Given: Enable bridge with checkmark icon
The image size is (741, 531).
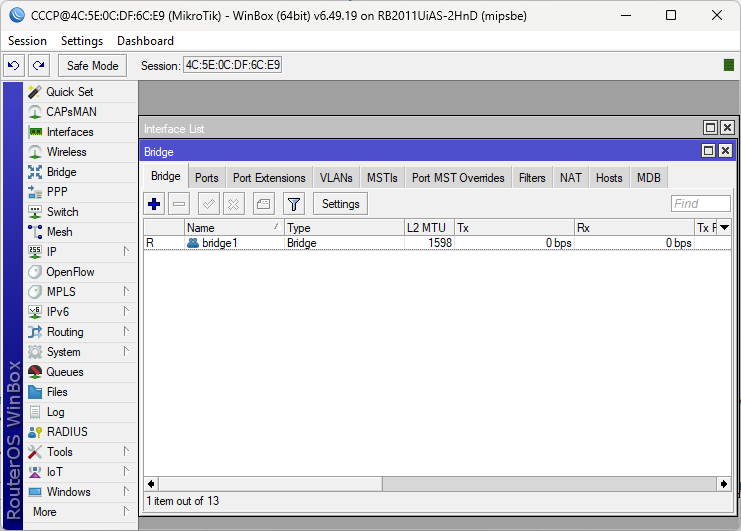Looking at the screenshot, I should 208,204.
